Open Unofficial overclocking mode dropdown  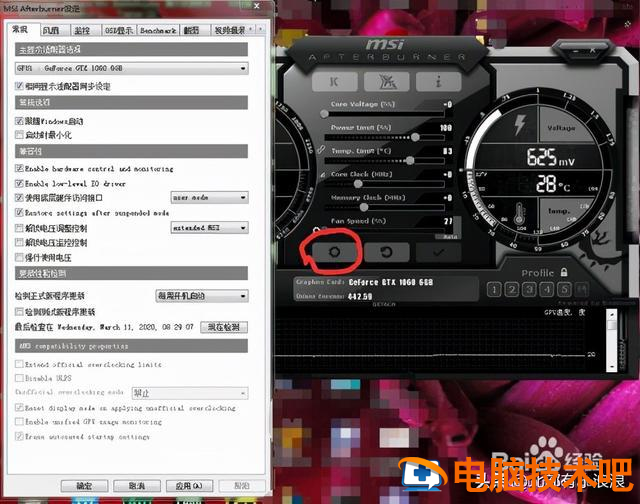pyautogui.click(x=190, y=393)
